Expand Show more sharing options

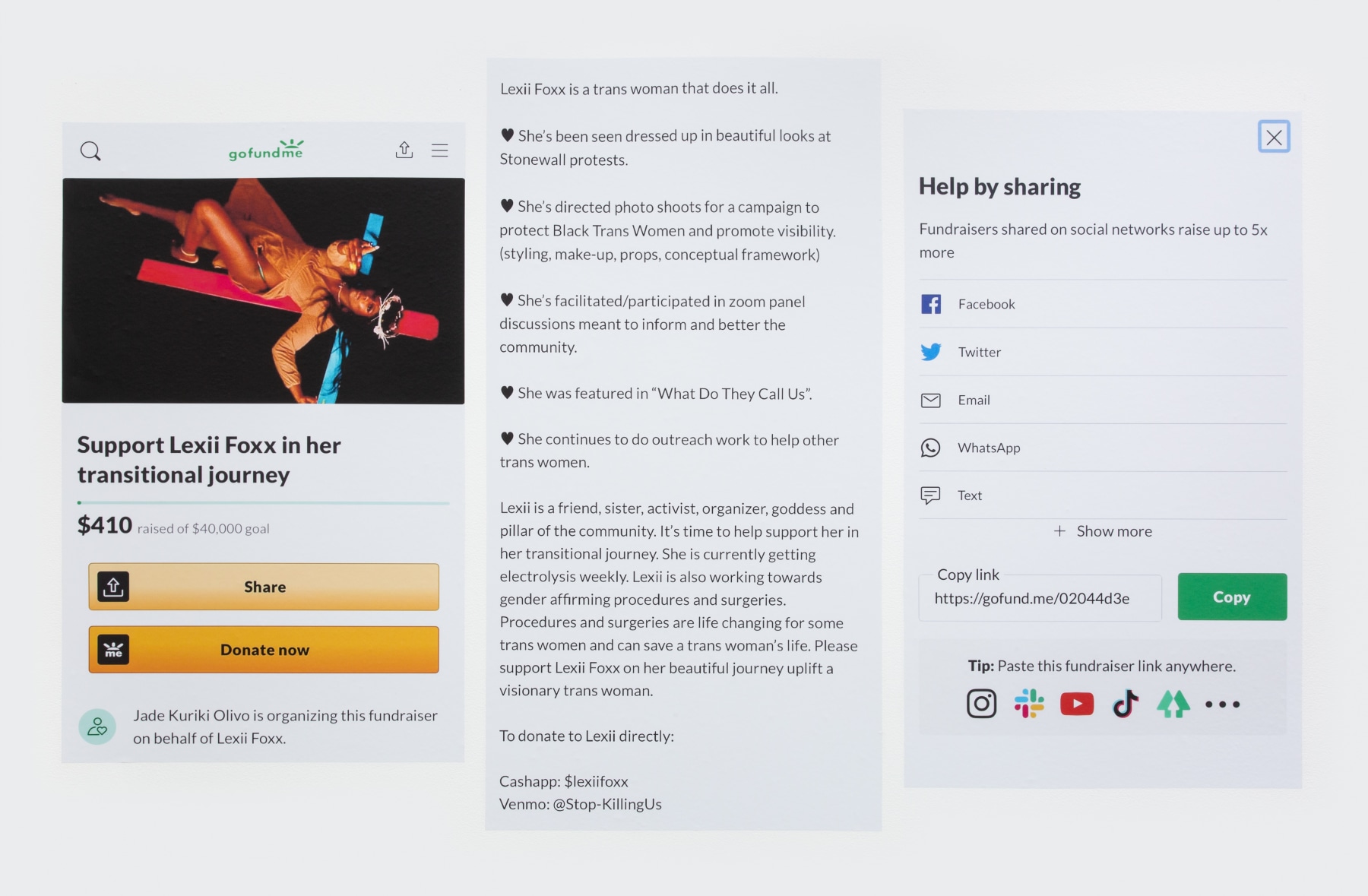tap(1103, 531)
